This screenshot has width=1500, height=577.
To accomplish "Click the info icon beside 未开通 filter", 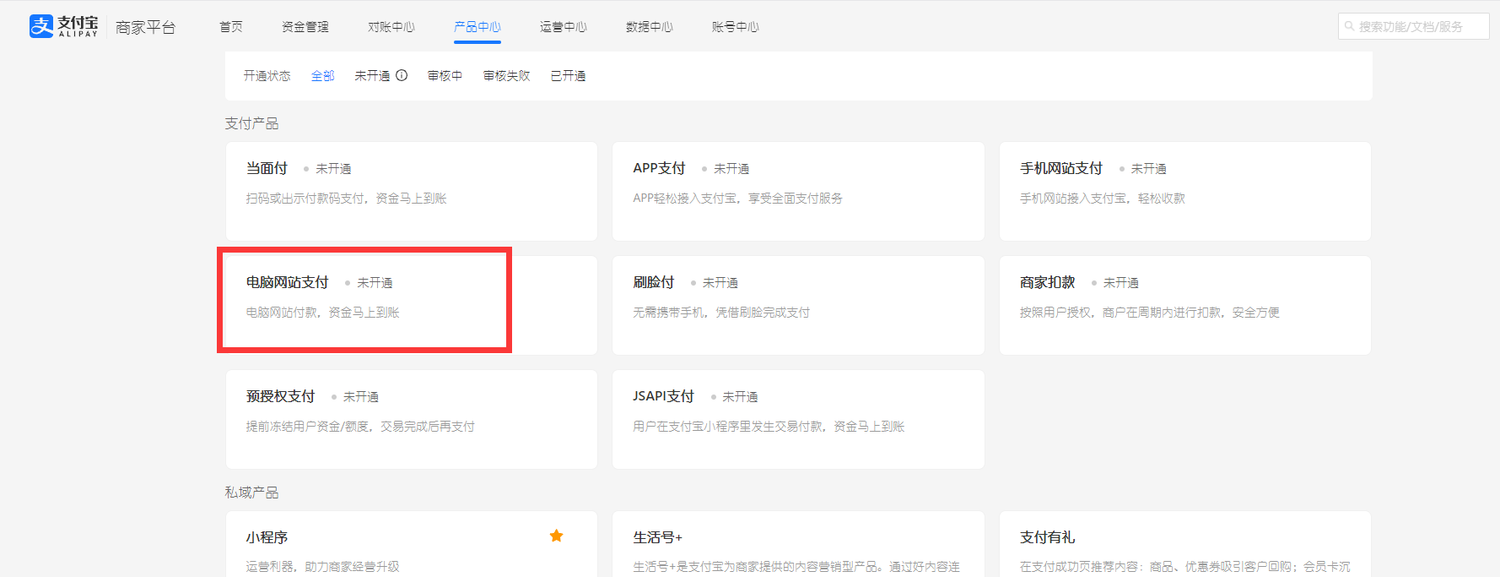I will [402, 75].
